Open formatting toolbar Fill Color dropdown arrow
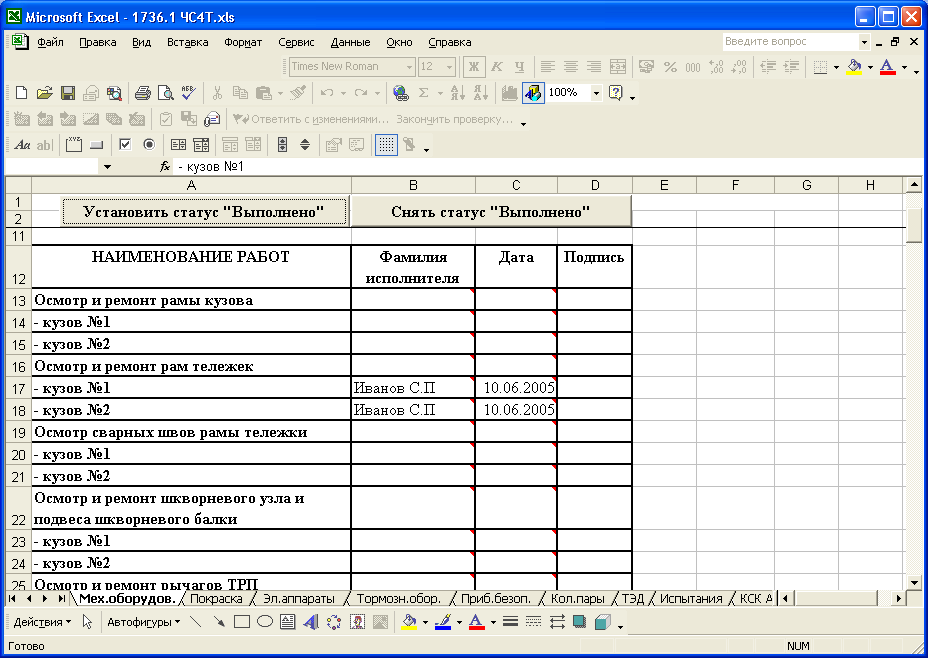Screen dimensions: 928x658 point(870,67)
